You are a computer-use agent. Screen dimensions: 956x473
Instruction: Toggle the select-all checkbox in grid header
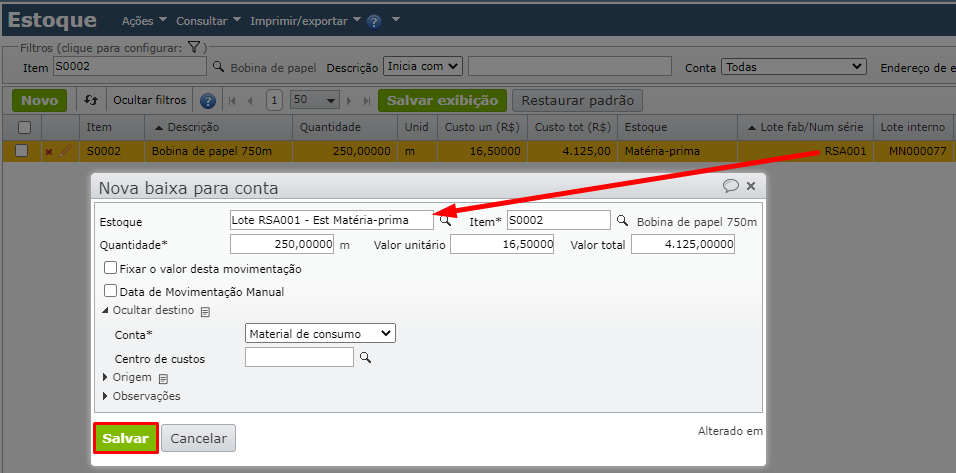pyautogui.click(x=24, y=127)
